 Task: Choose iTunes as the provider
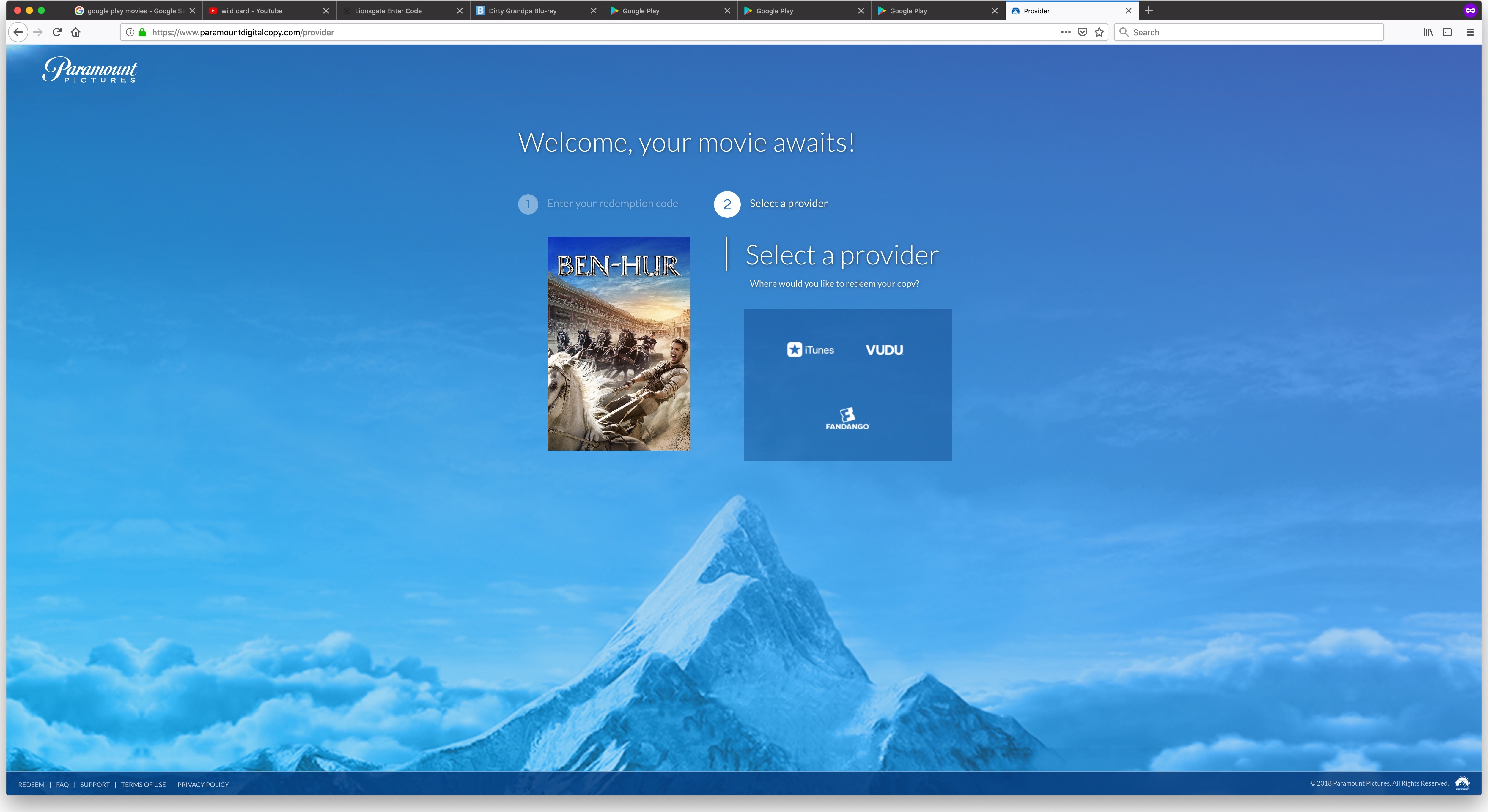810,349
